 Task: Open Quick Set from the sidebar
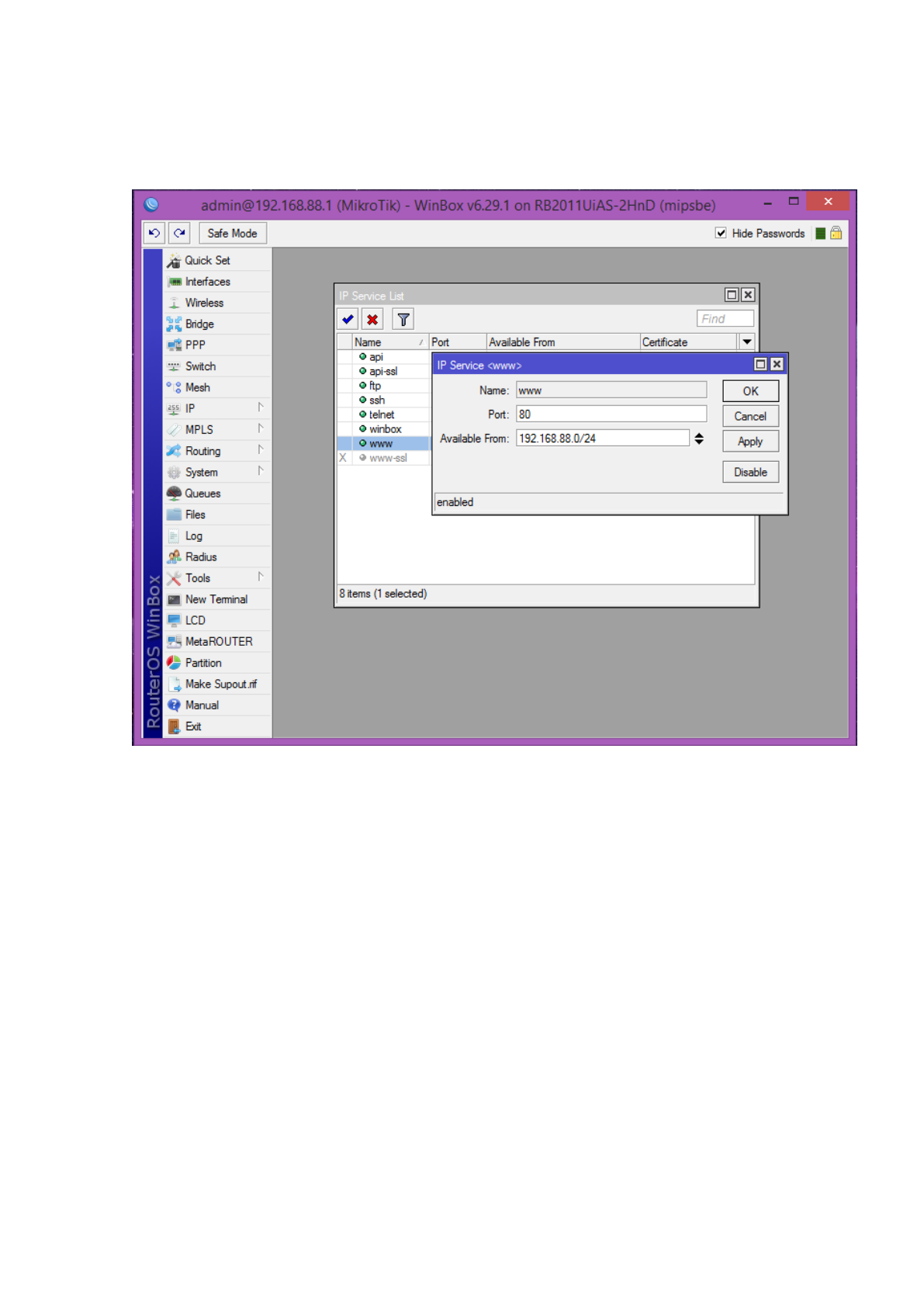click(x=217, y=261)
